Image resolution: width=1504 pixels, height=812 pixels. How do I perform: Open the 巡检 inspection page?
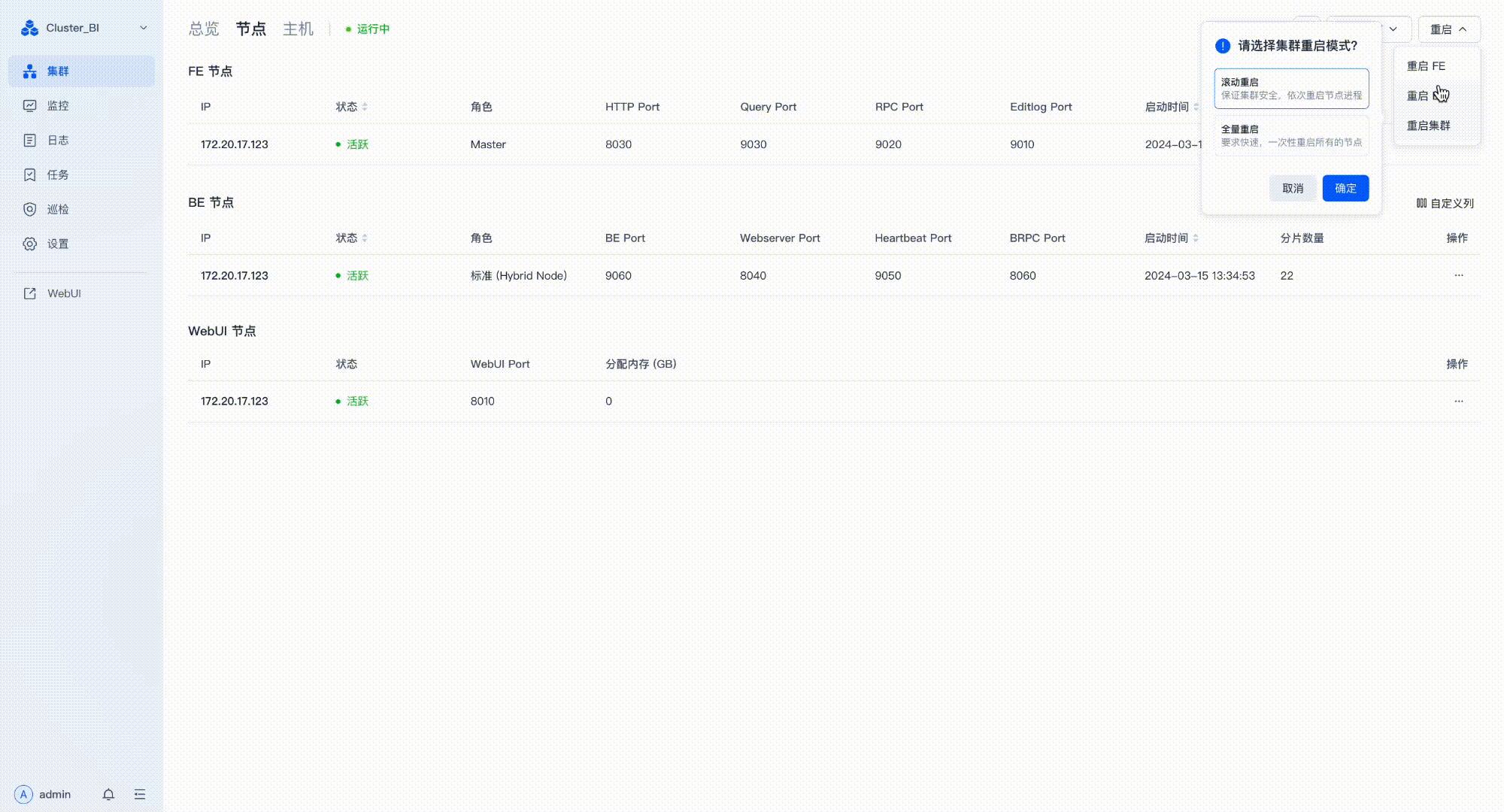81,210
